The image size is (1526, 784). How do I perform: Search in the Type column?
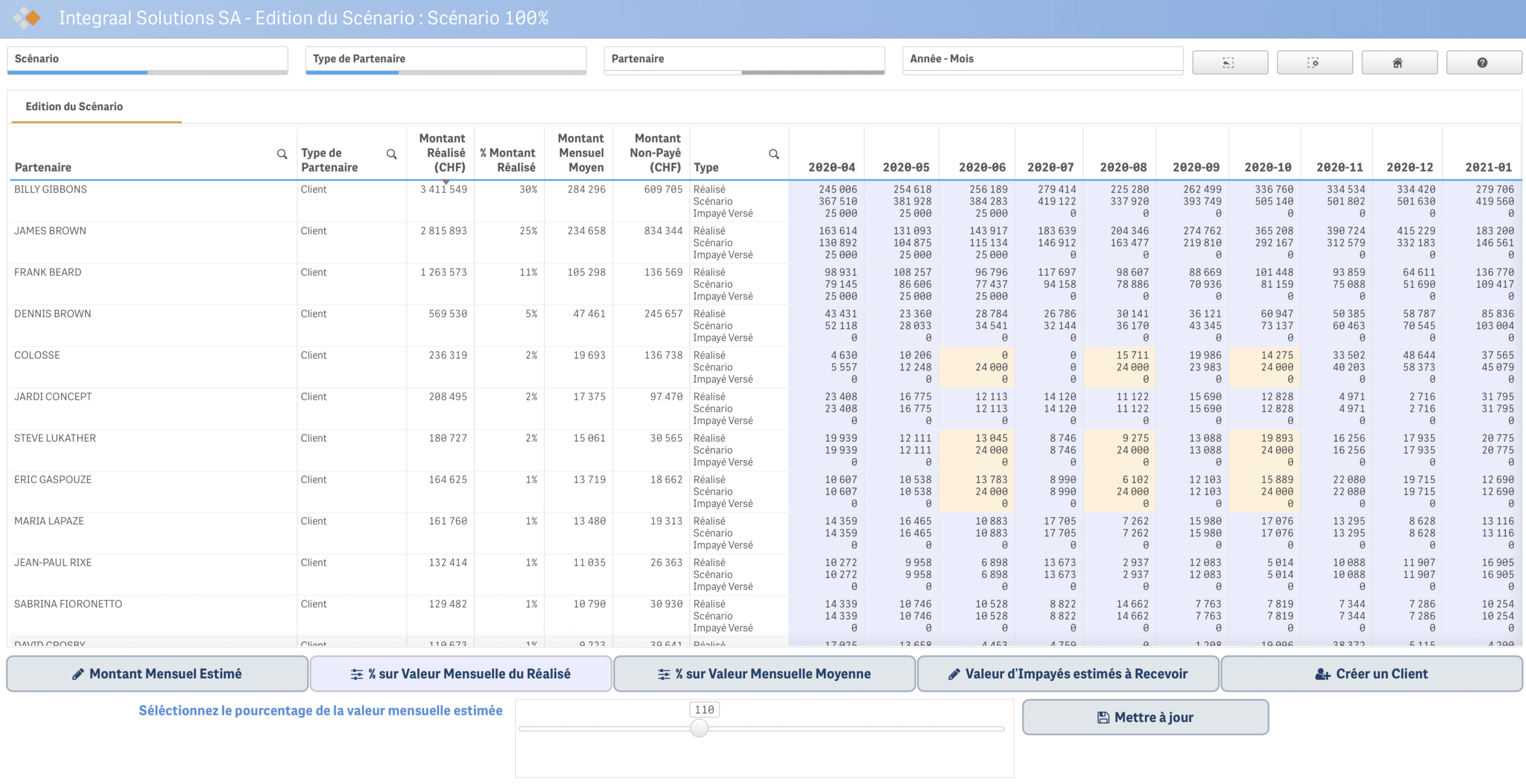click(774, 154)
